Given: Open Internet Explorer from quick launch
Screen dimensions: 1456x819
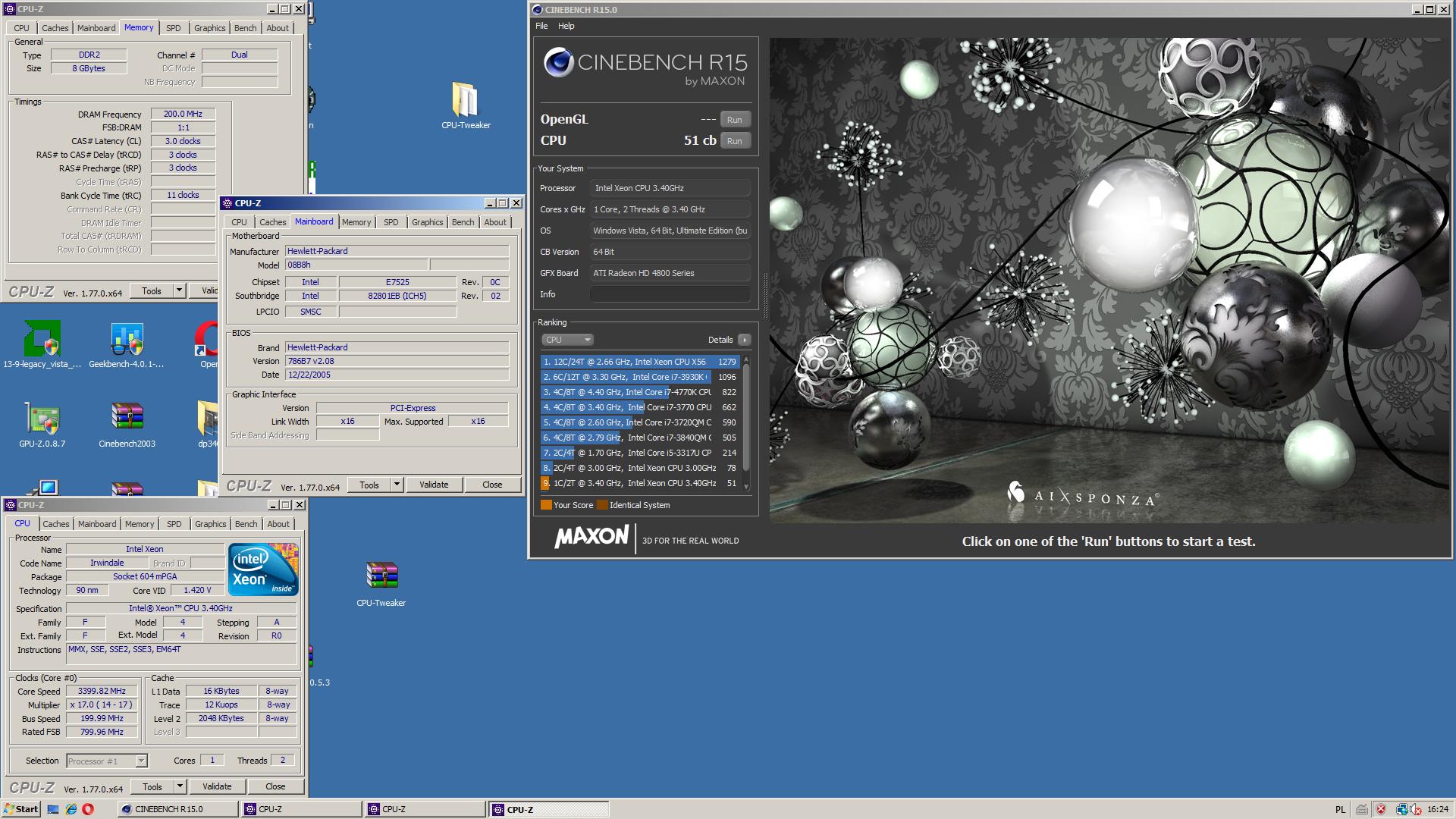Looking at the screenshot, I should click(71, 809).
